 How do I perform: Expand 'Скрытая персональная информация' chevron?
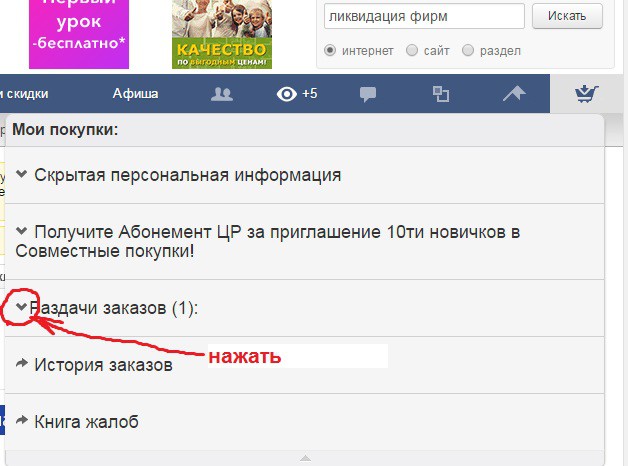pyautogui.click(x=22, y=174)
